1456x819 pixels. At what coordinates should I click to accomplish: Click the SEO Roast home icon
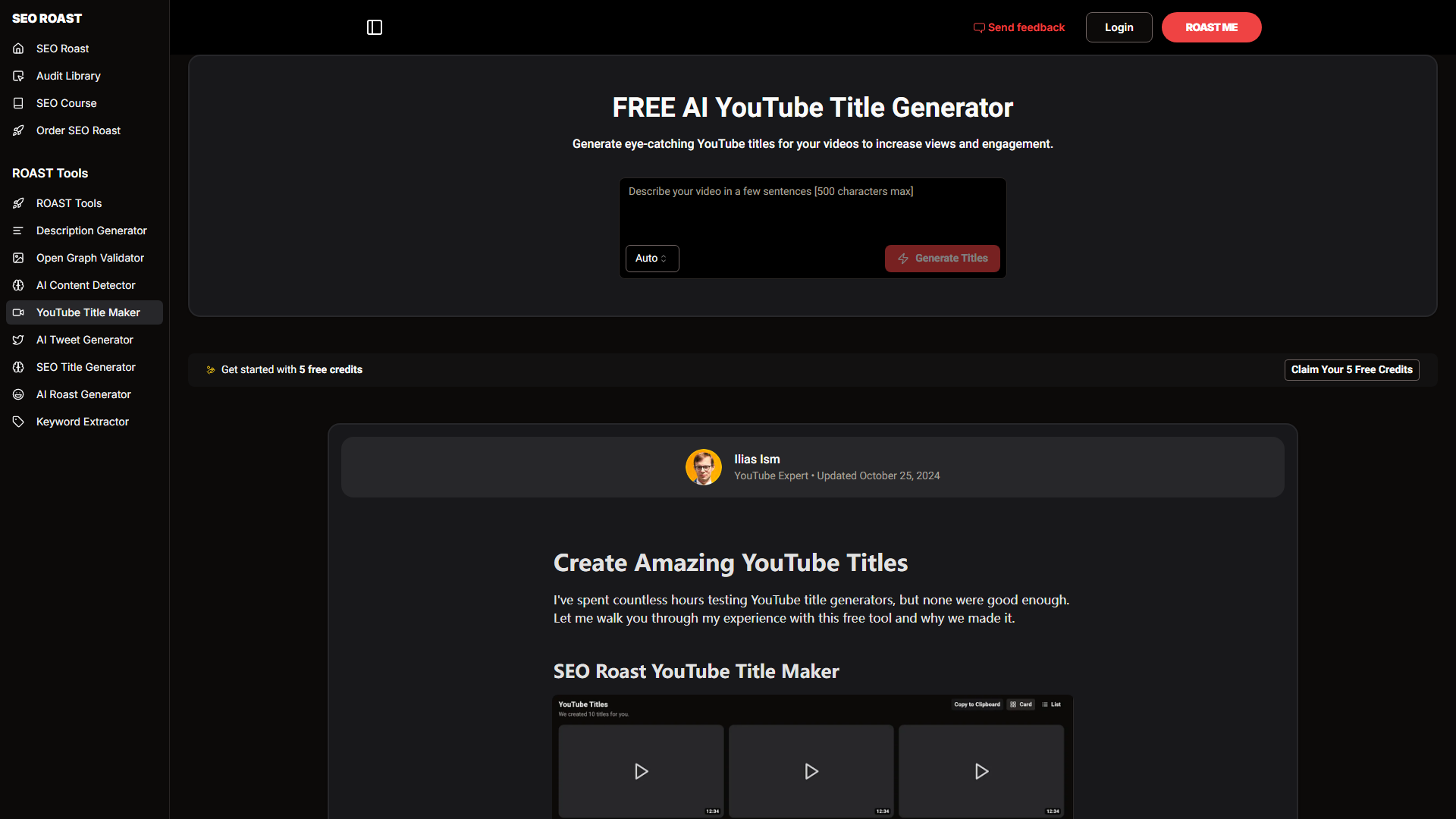pos(18,48)
